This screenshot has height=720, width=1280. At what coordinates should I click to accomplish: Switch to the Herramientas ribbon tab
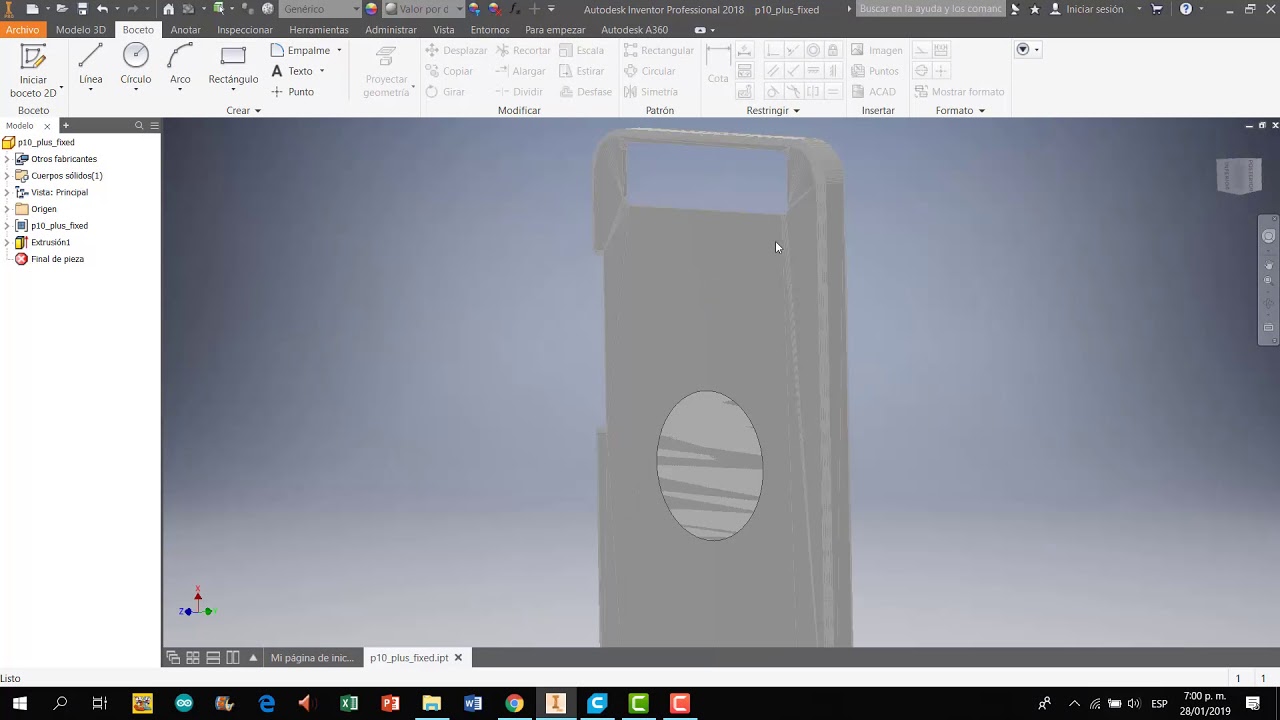[x=319, y=30]
